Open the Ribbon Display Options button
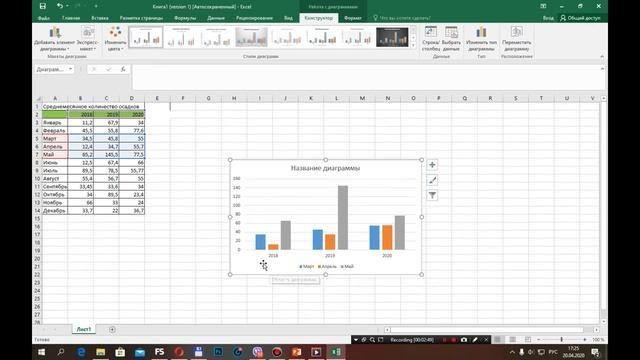Image resolution: width=640 pixels, height=360 pixels. [543, 6]
